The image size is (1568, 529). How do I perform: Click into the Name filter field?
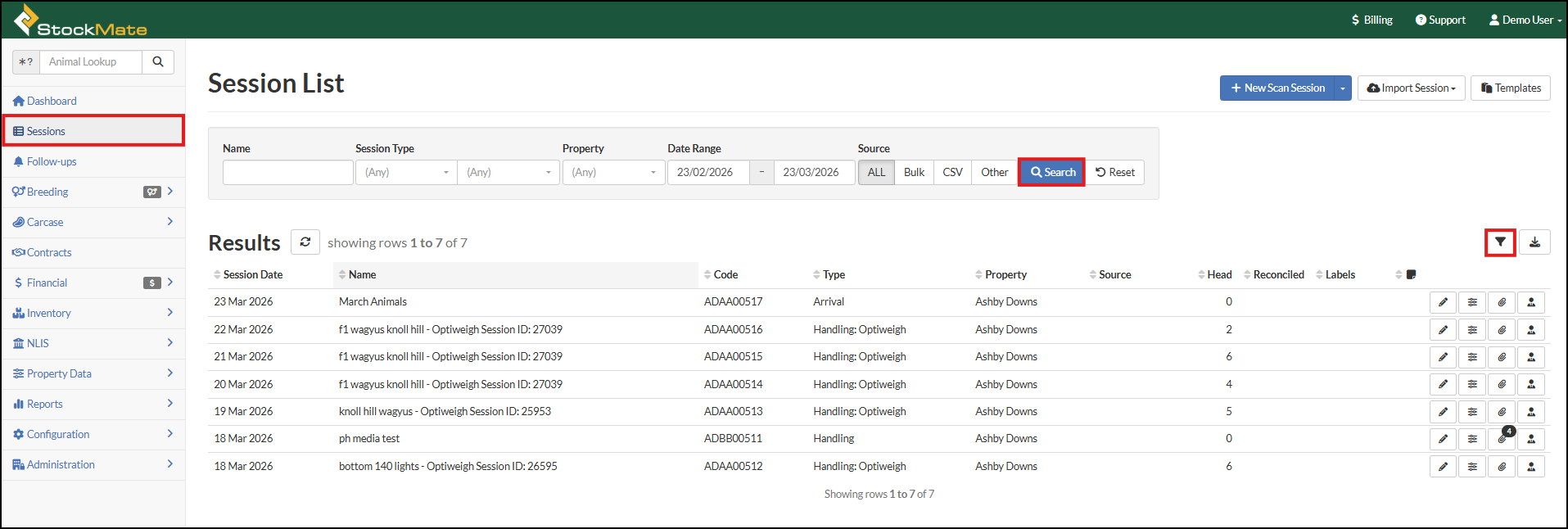click(287, 173)
